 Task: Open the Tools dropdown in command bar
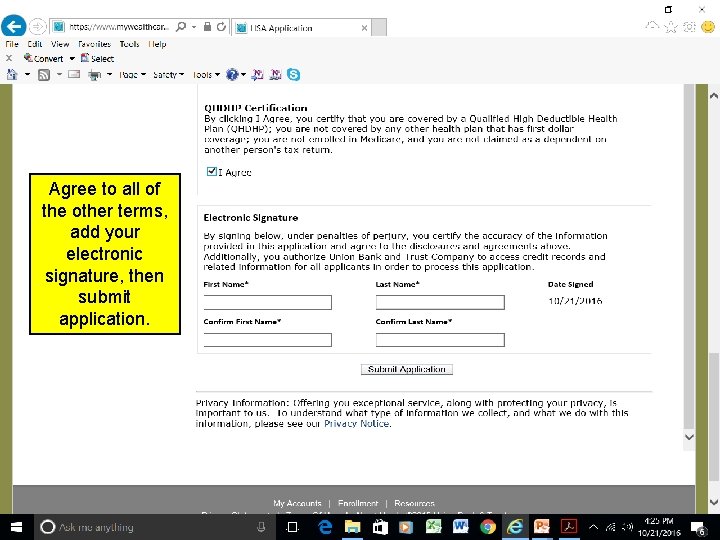pyautogui.click(x=206, y=74)
